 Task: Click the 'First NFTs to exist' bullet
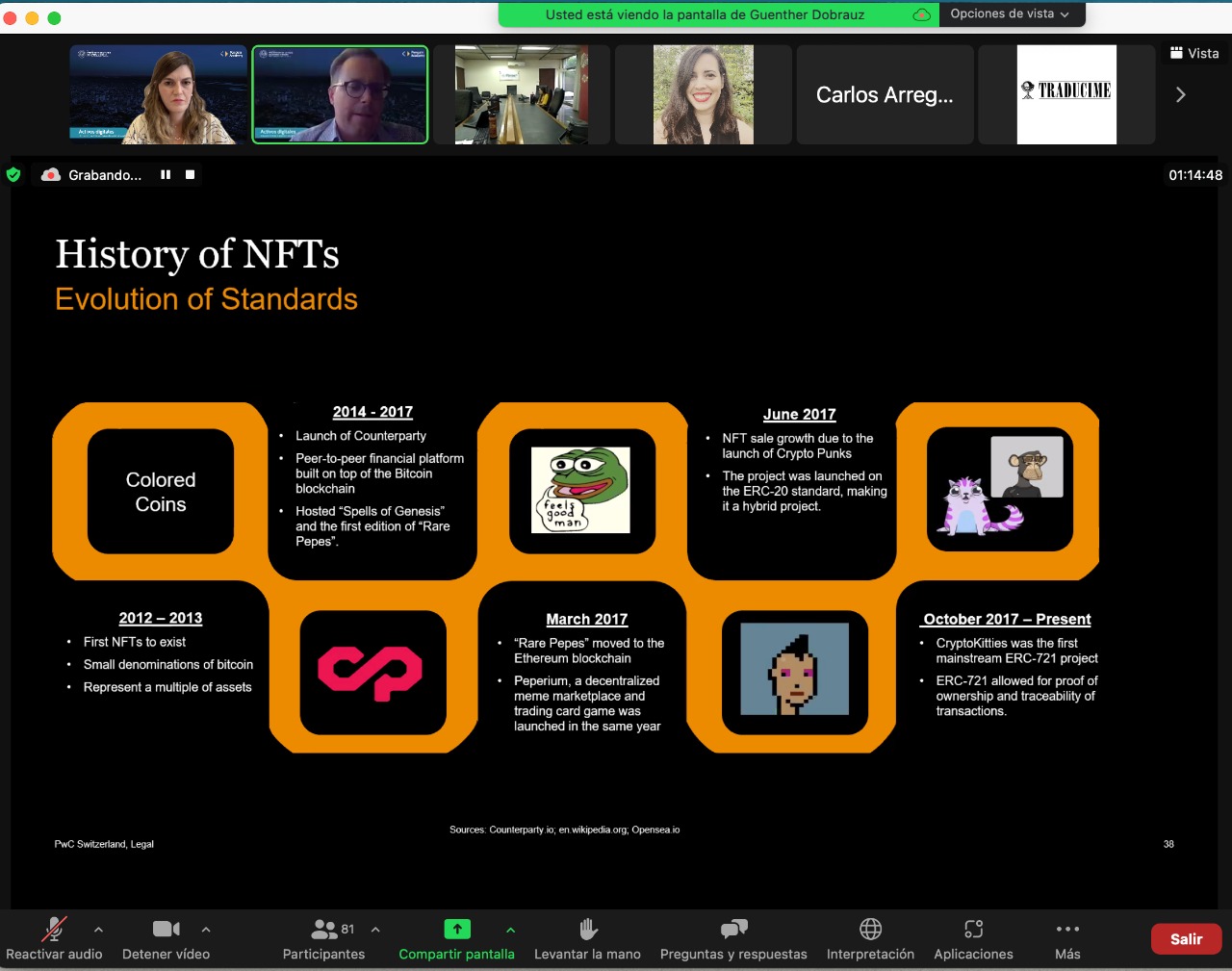tap(135, 642)
